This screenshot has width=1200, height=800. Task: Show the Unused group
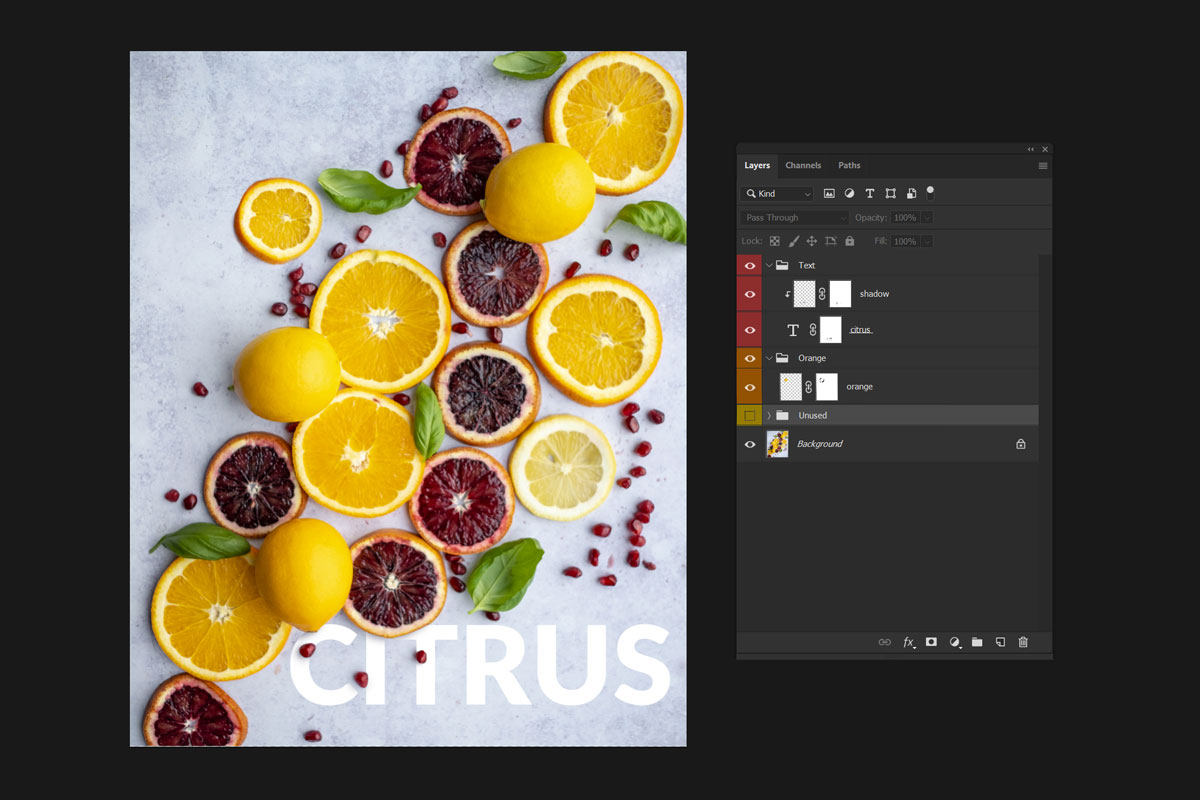pyautogui.click(x=749, y=415)
